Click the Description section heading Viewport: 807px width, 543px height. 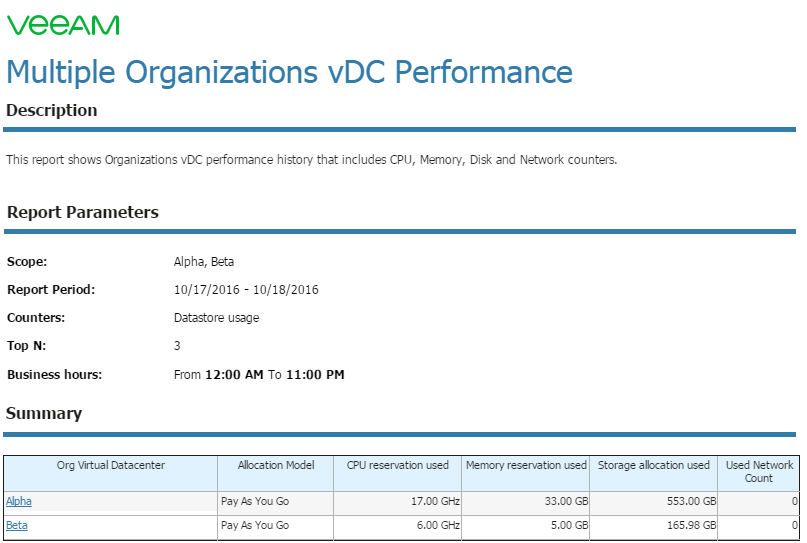click(x=51, y=110)
